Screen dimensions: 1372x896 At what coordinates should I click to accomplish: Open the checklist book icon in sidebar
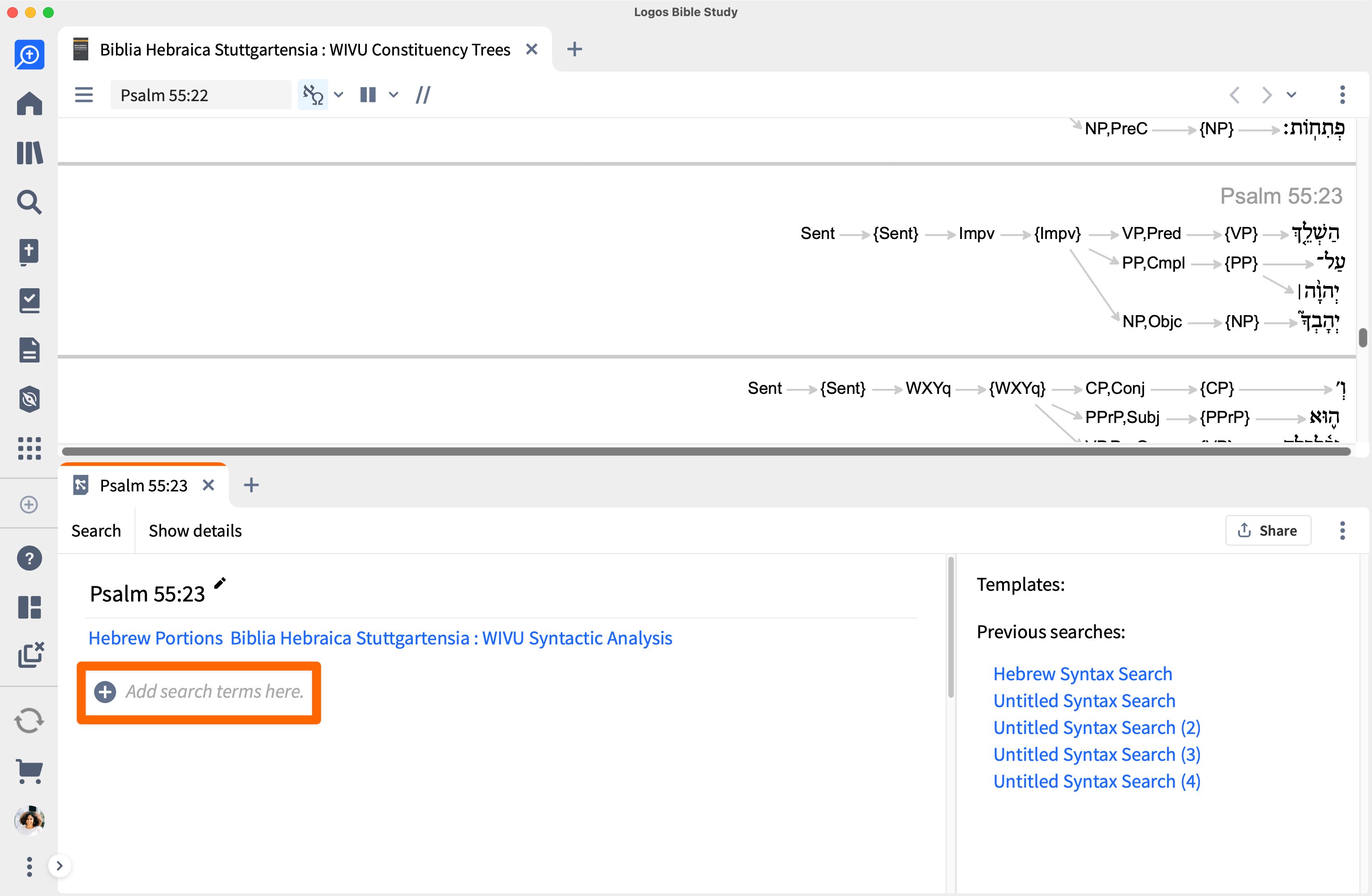(x=30, y=301)
